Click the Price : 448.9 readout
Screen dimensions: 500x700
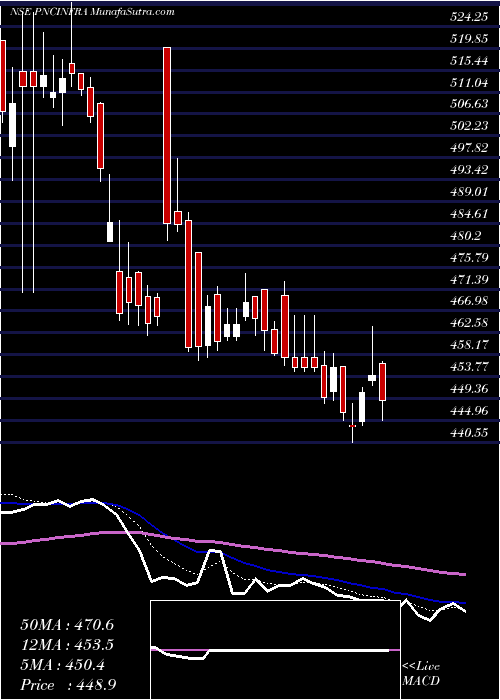pyautogui.click(x=67, y=685)
